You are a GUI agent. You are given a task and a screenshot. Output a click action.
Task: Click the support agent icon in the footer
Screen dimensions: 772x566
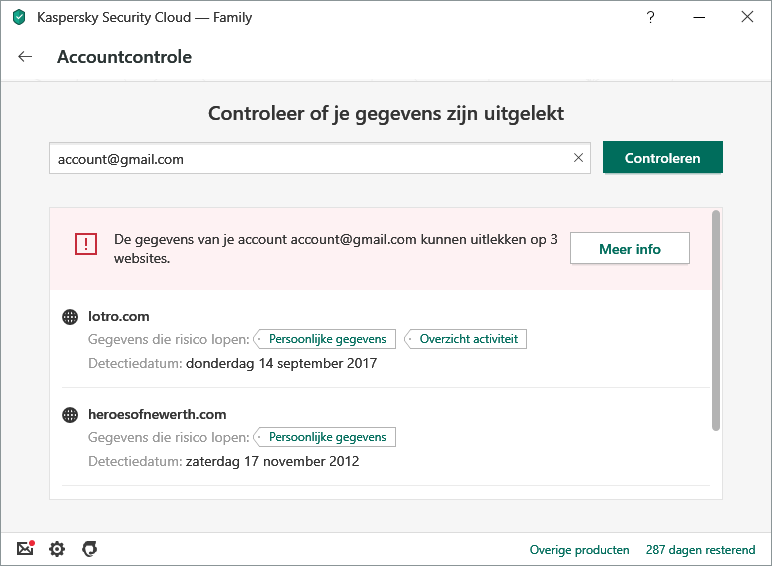click(x=89, y=549)
